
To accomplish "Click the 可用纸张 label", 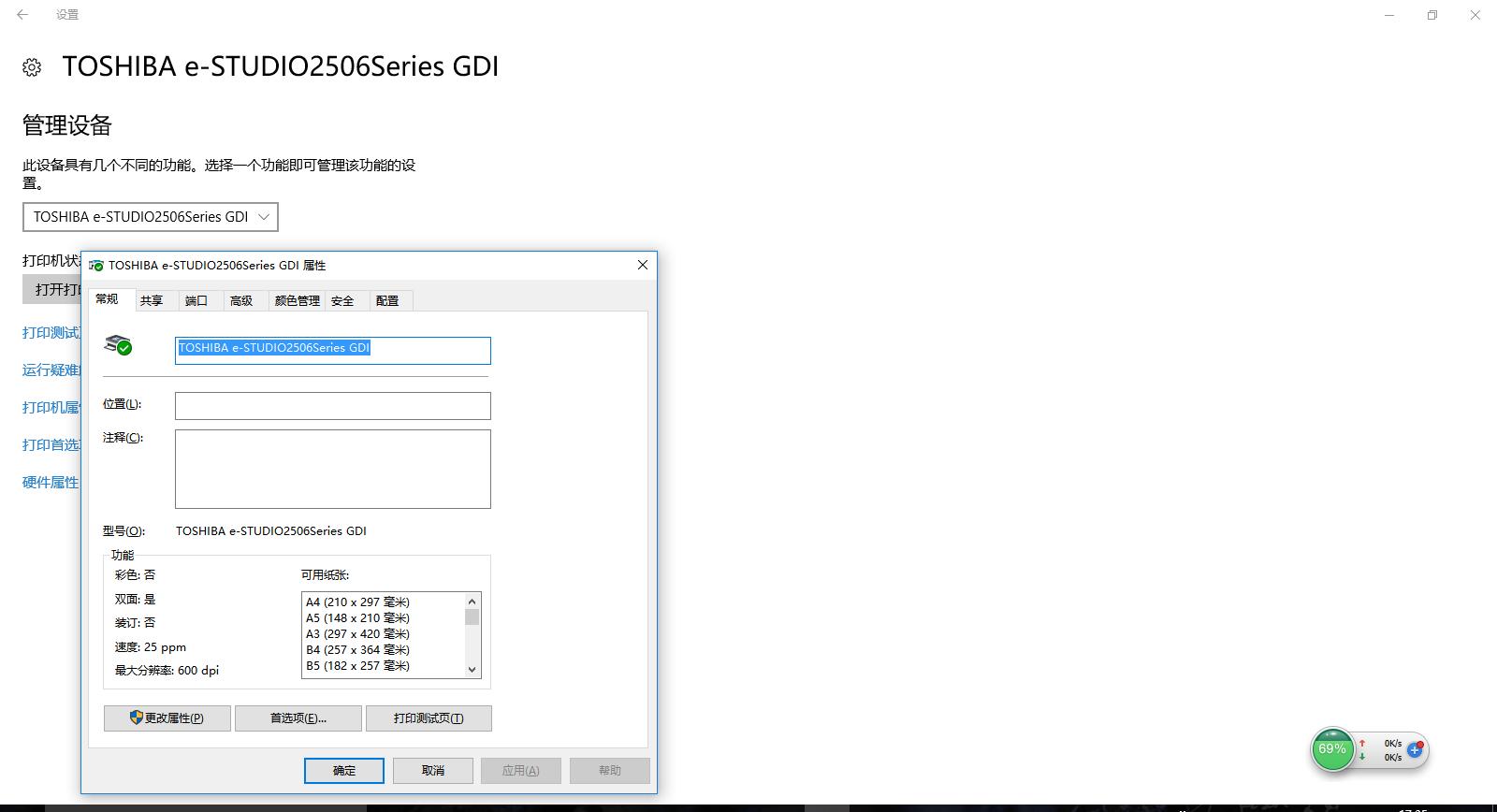I will point(325,575).
